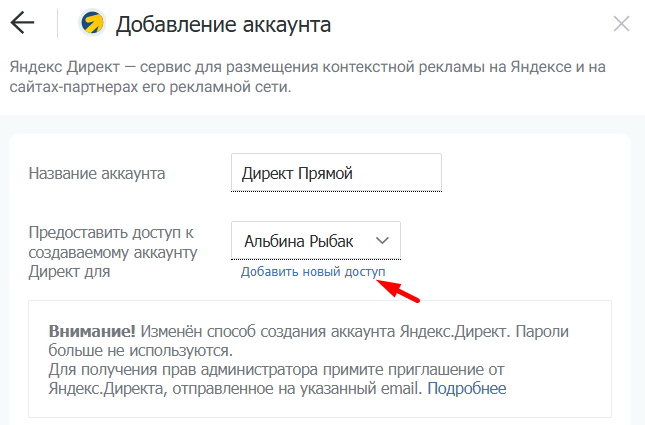Focus the Название аккаунта input field
Image resolution: width=645 pixels, height=425 pixels.
point(335,173)
